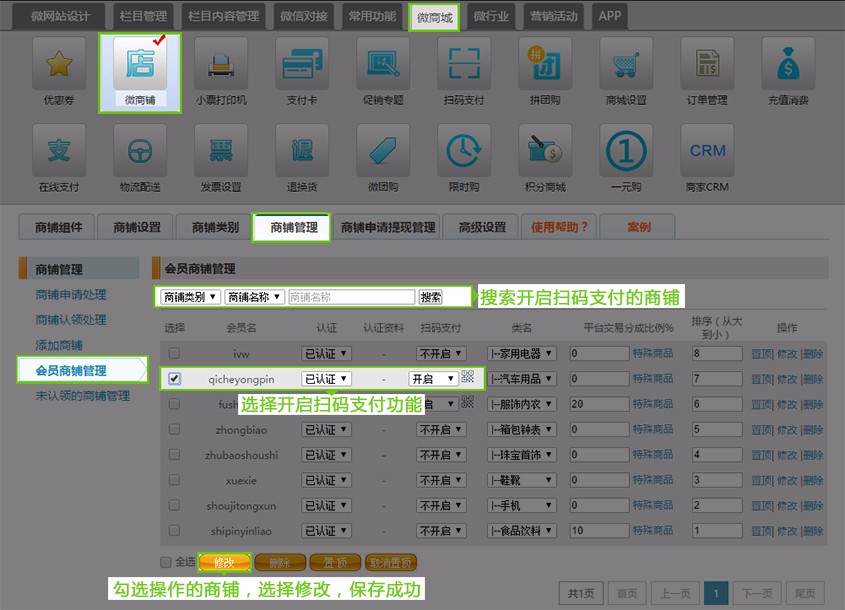Open the 扫码支付 dropdown for zhongbiao
This screenshot has height=610, width=845.
click(x=441, y=429)
